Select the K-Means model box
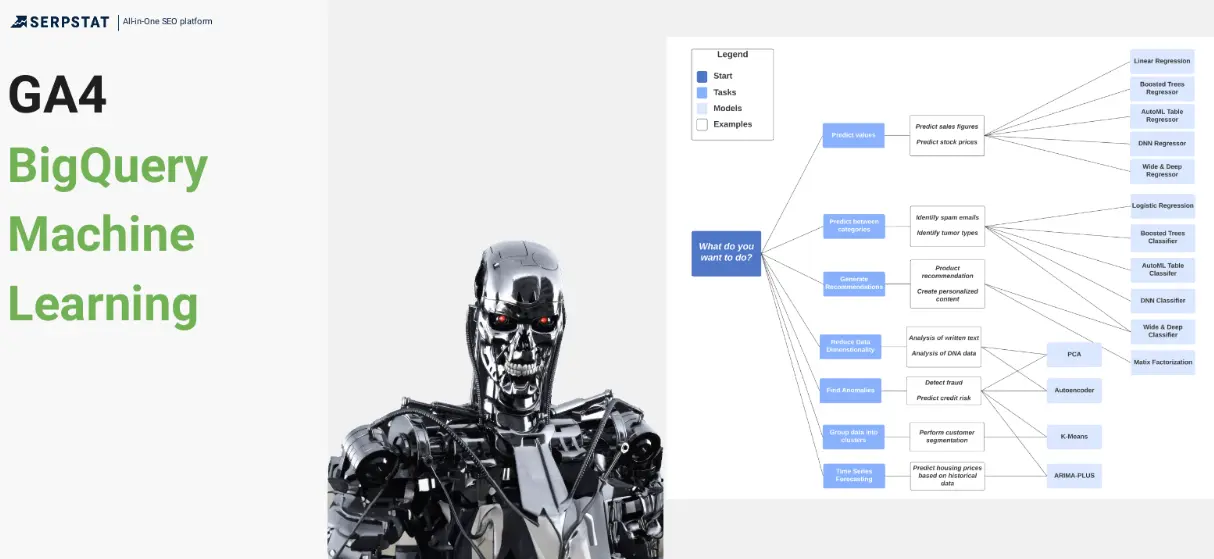Viewport: 1214px width, 559px height. (x=1074, y=437)
